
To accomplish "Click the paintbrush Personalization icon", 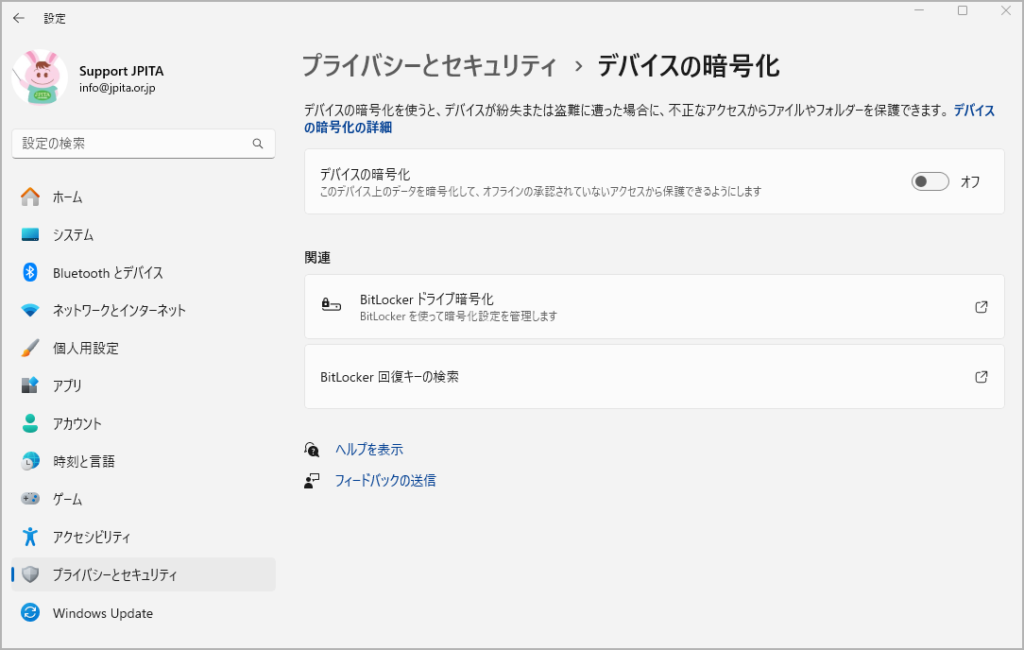I will 30,348.
